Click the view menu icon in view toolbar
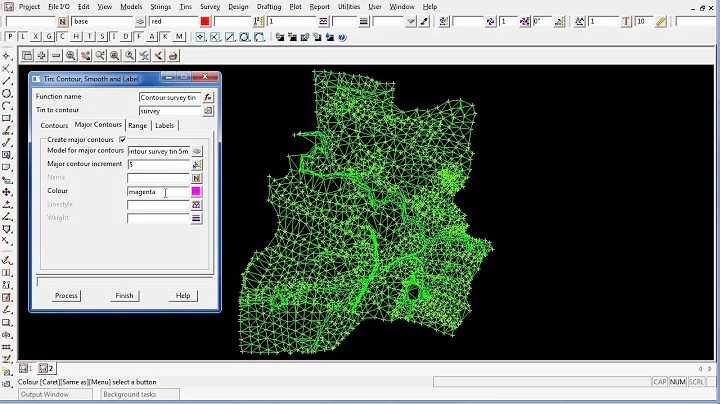 27,56
